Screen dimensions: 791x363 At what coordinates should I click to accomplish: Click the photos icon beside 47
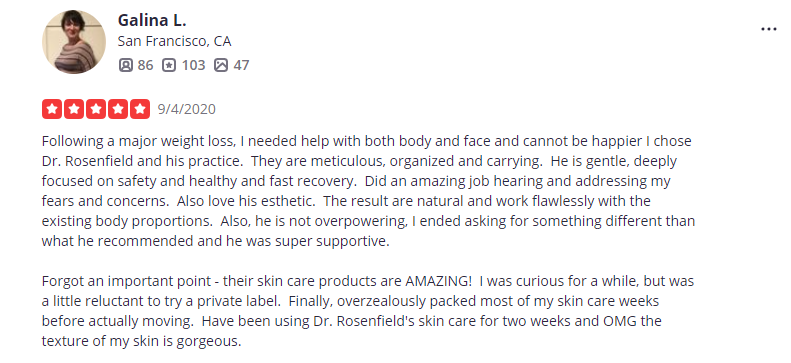click(x=221, y=65)
